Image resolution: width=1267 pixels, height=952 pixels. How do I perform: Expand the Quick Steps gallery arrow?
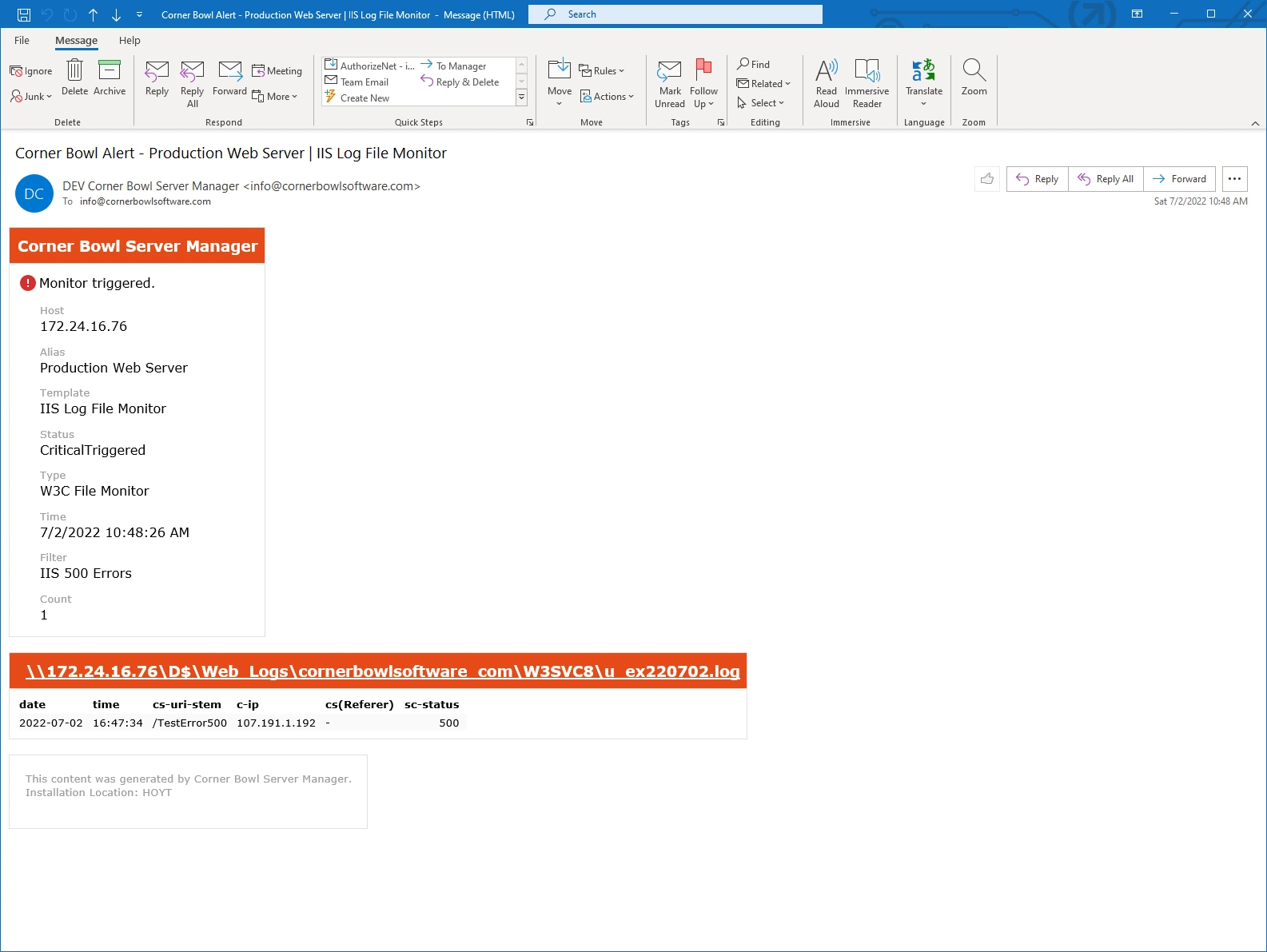tap(521, 98)
